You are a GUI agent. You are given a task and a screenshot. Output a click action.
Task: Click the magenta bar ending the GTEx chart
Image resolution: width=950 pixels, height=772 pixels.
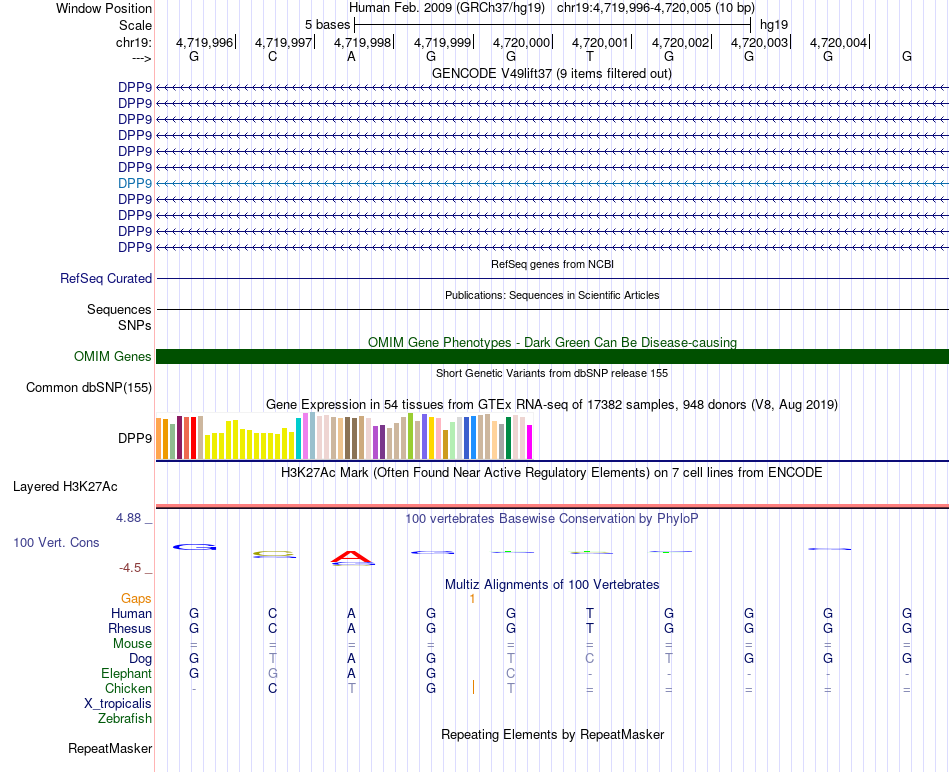coord(530,442)
